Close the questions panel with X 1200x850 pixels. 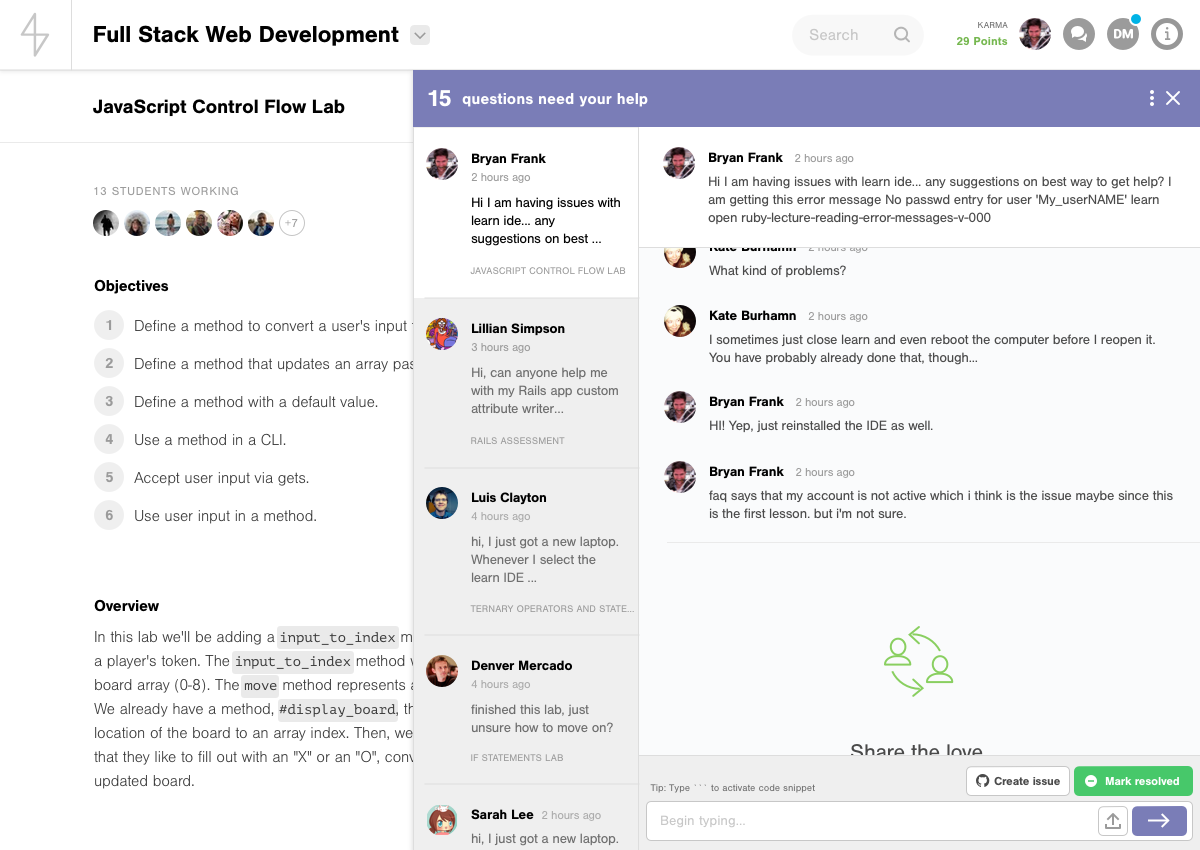[1173, 98]
